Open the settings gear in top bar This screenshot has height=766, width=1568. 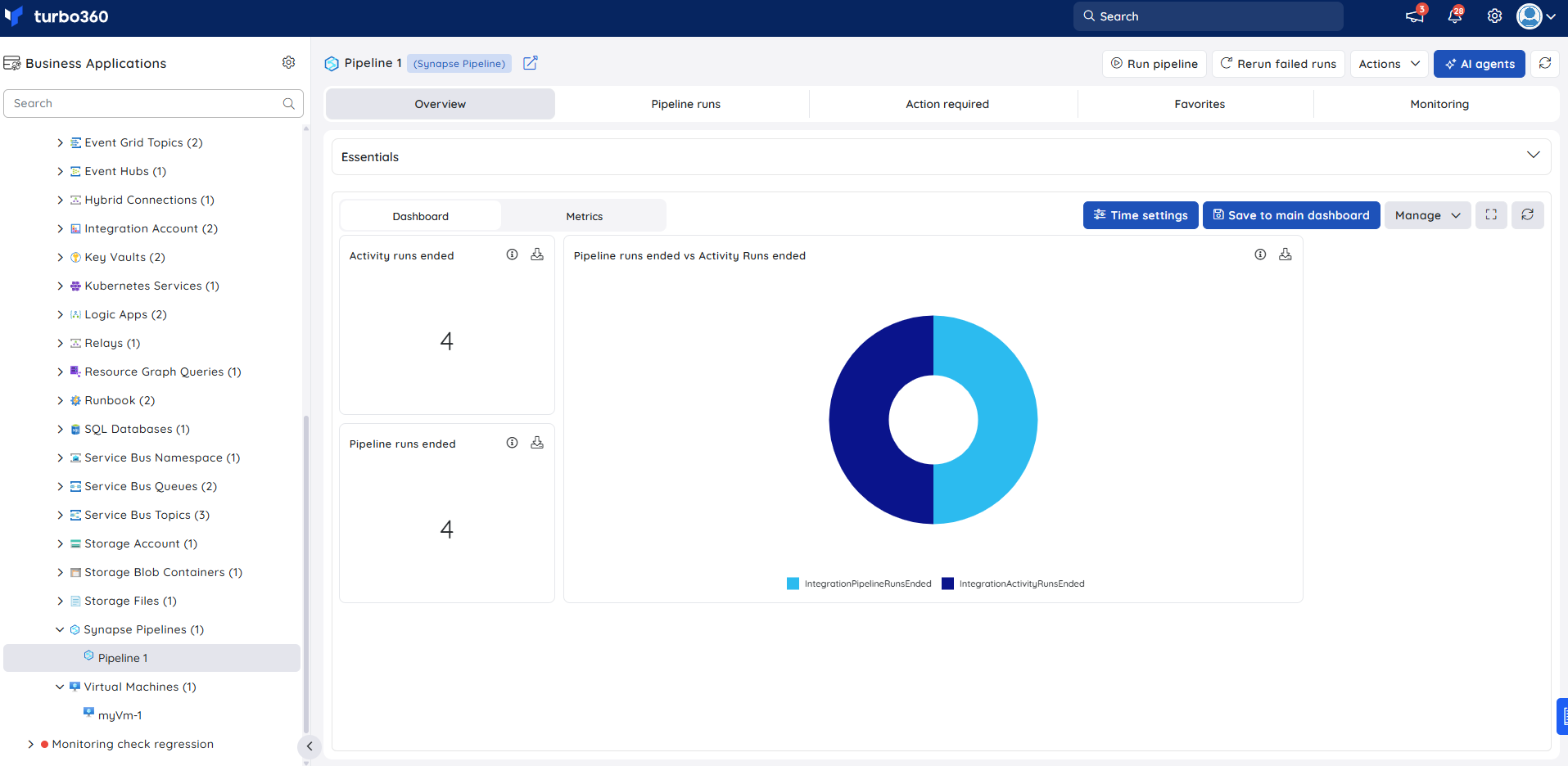(1494, 16)
